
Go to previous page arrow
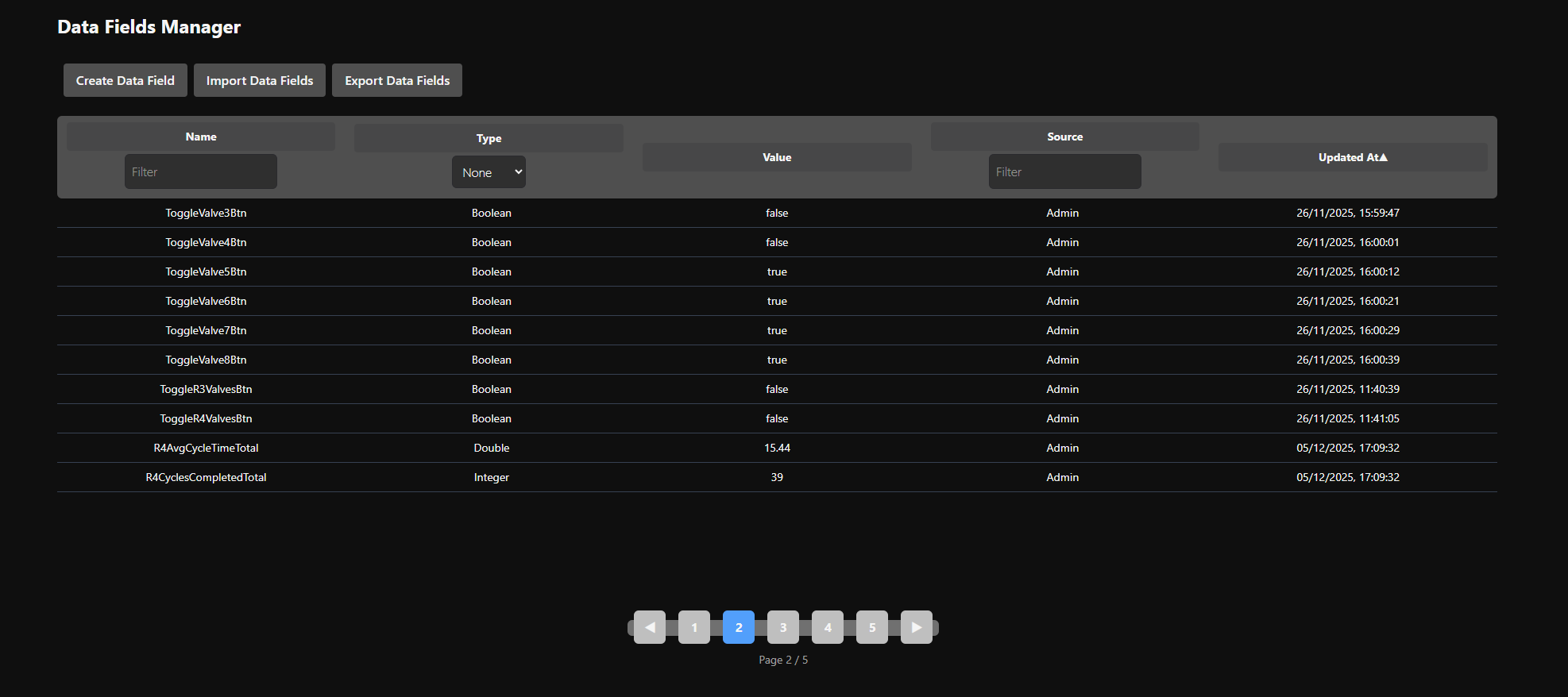click(649, 627)
